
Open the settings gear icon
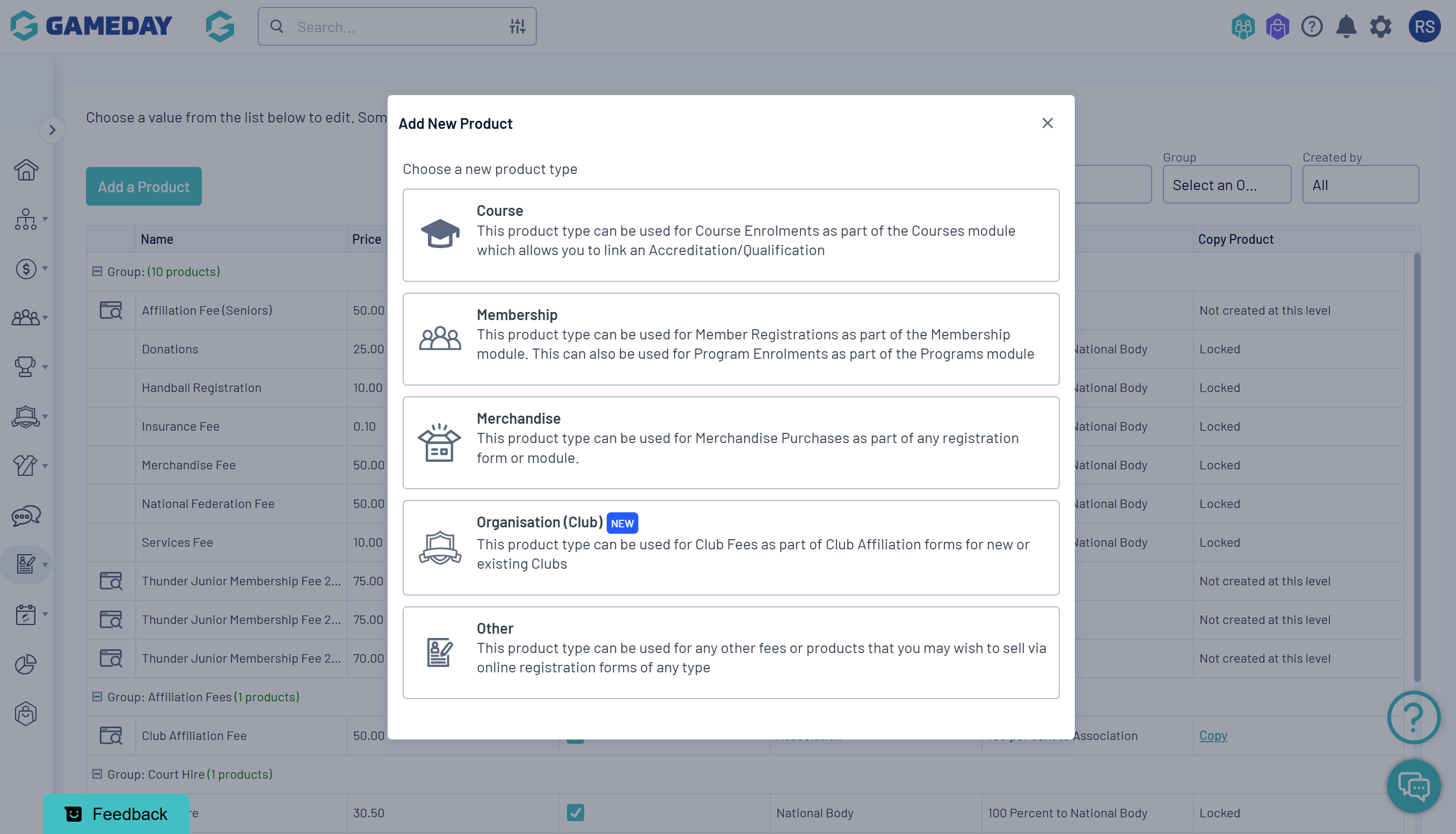(x=1380, y=26)
